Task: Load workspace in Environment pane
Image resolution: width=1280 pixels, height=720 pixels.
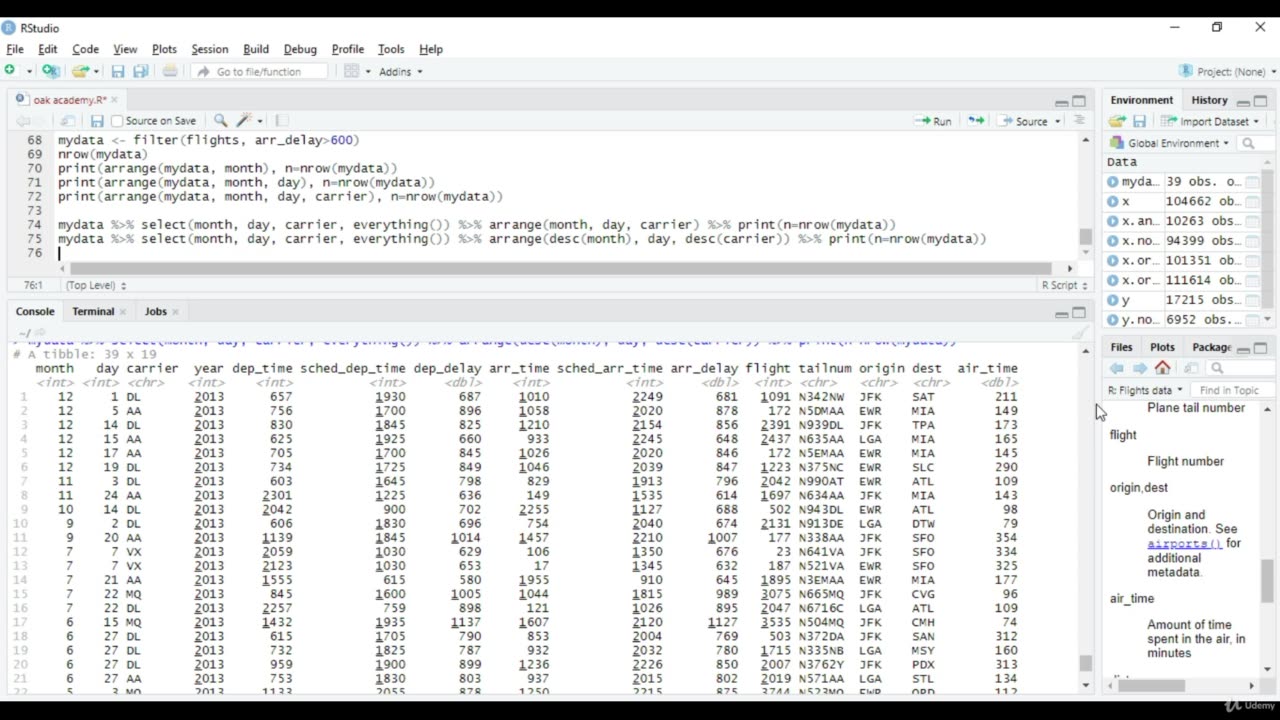Action: (x=1117, y=121)
